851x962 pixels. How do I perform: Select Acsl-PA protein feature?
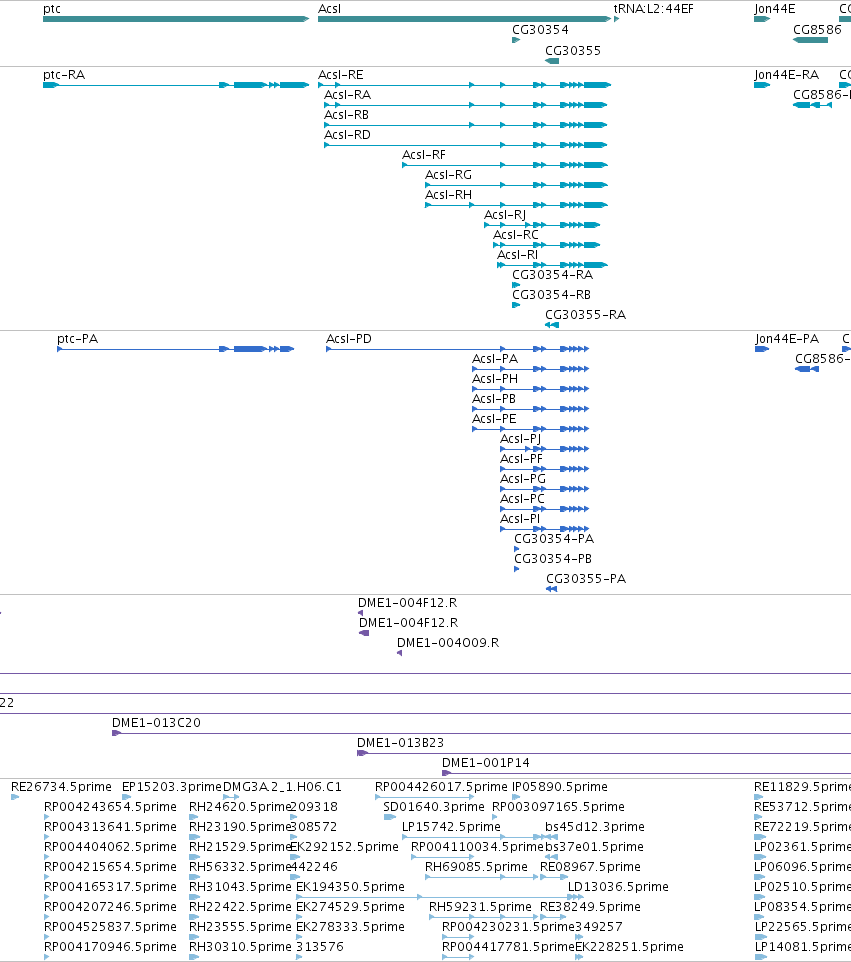coord(531,369)
